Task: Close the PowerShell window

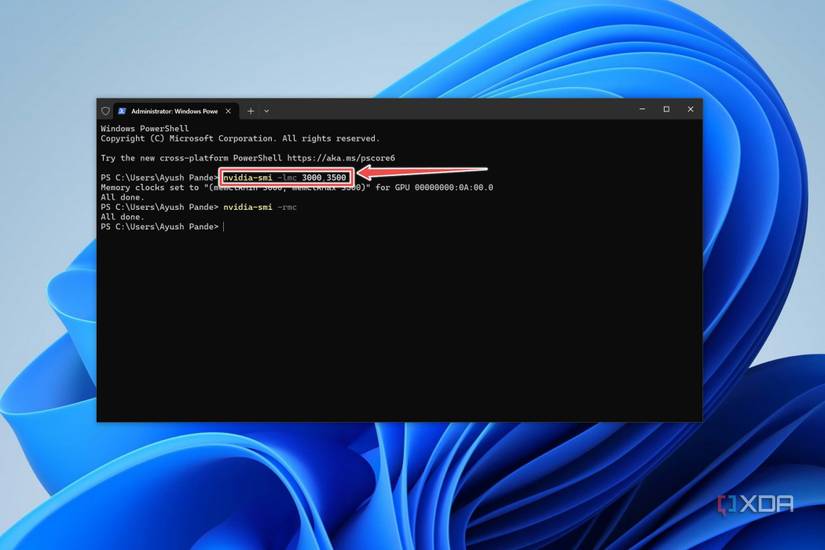Action: coord(690,109)
